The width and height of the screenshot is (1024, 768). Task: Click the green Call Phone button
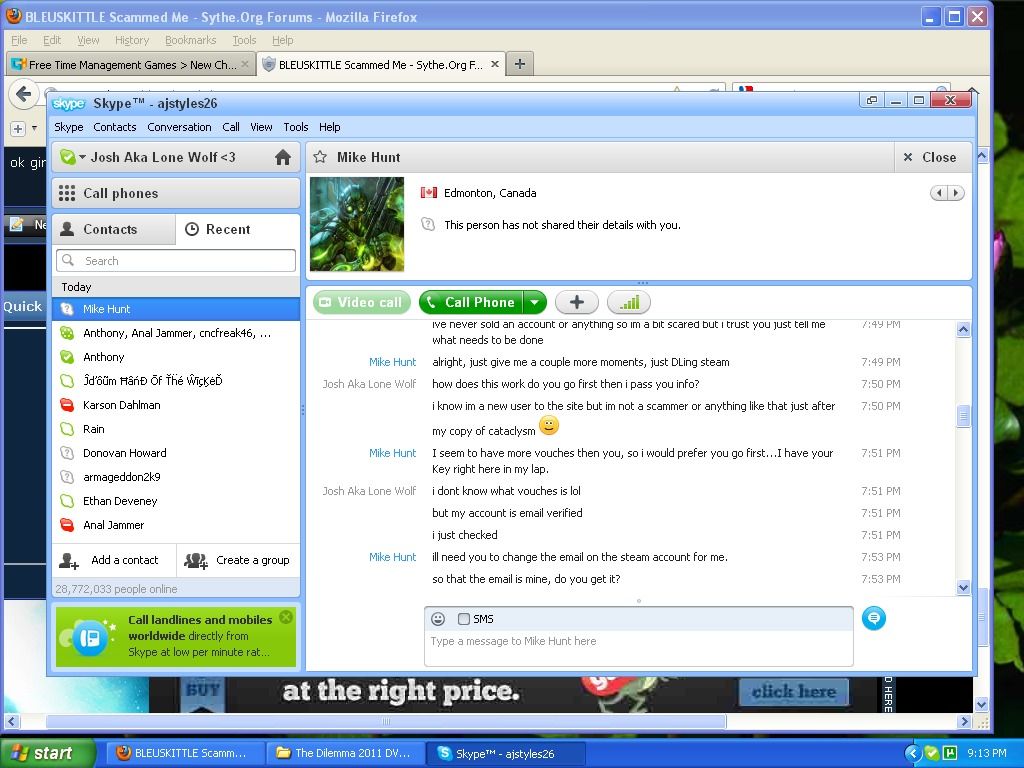point(471,302)
